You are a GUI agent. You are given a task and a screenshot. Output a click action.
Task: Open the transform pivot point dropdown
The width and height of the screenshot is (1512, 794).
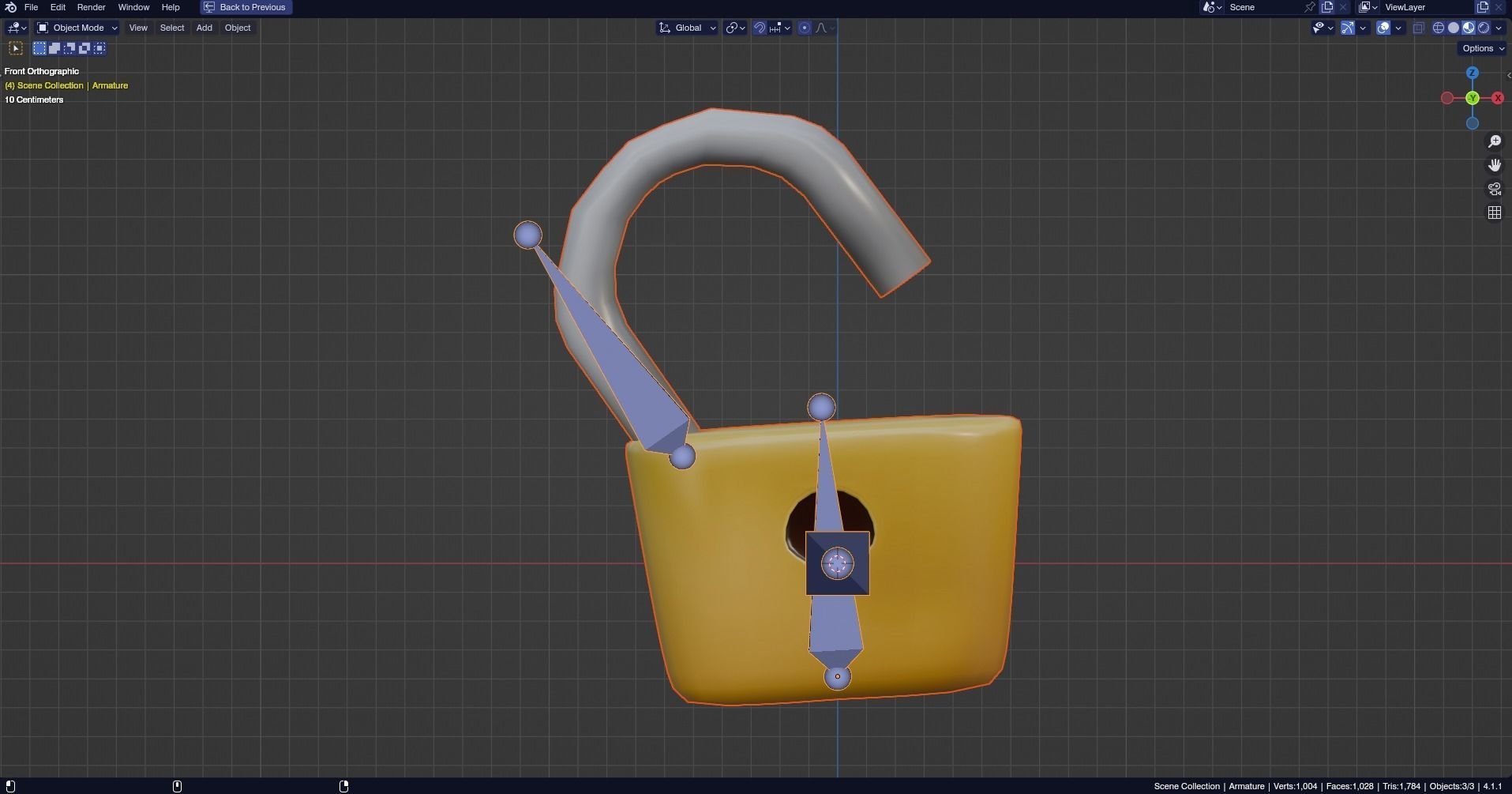pyautogui.click(x=735, y=28)
